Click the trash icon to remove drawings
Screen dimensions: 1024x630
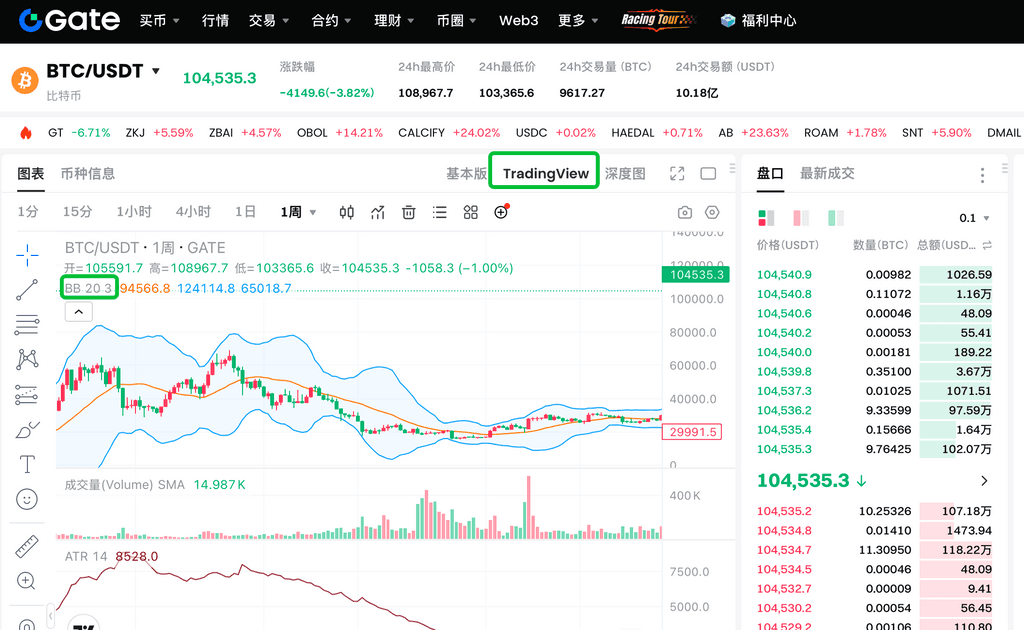point(409,212)
